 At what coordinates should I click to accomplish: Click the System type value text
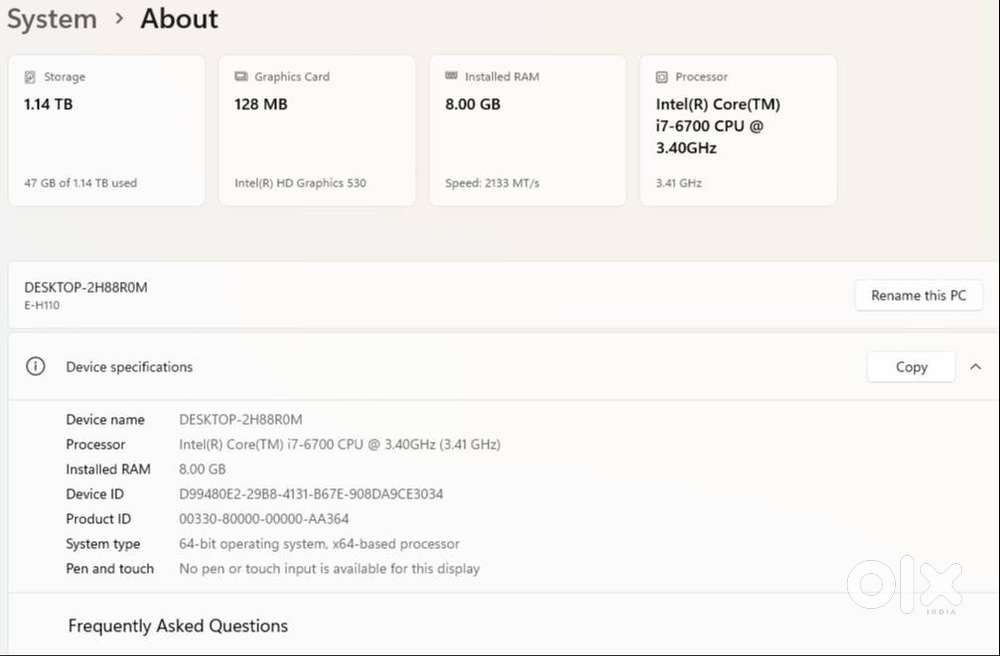pyautogui.click(x=319, y=544)
